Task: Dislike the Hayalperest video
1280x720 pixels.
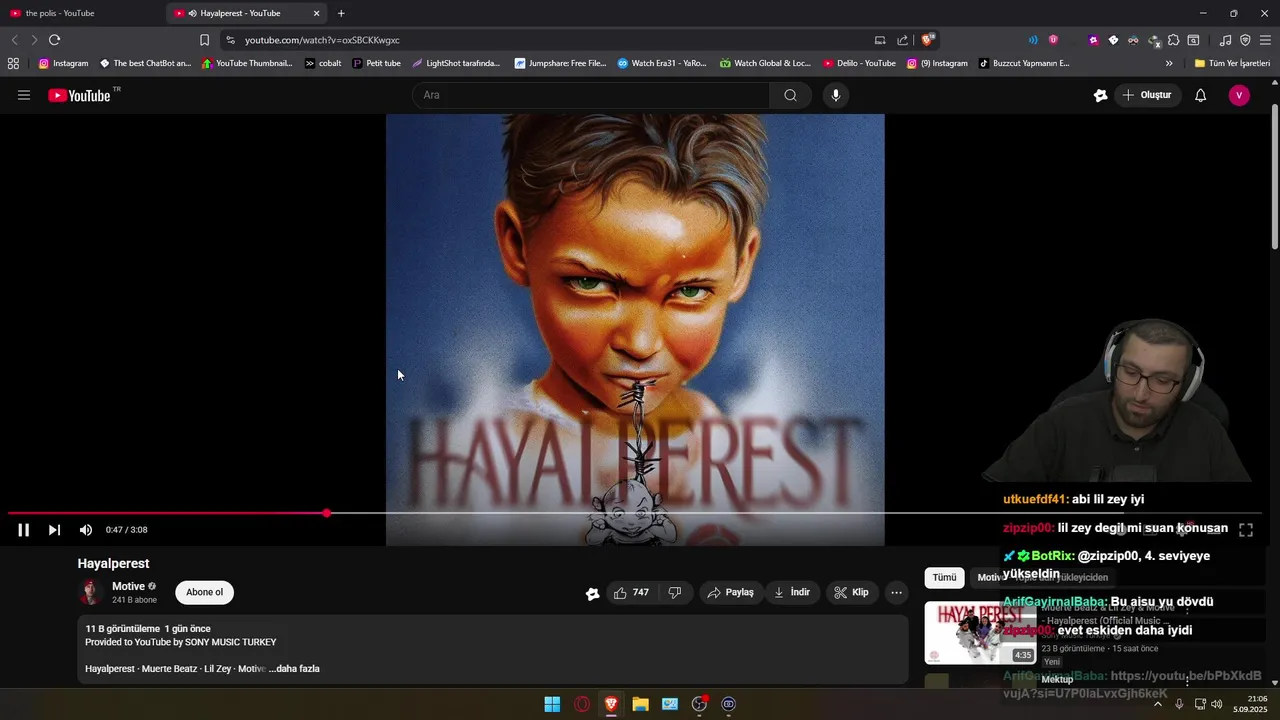Action: pyautogui.click(x=674, y=593)
